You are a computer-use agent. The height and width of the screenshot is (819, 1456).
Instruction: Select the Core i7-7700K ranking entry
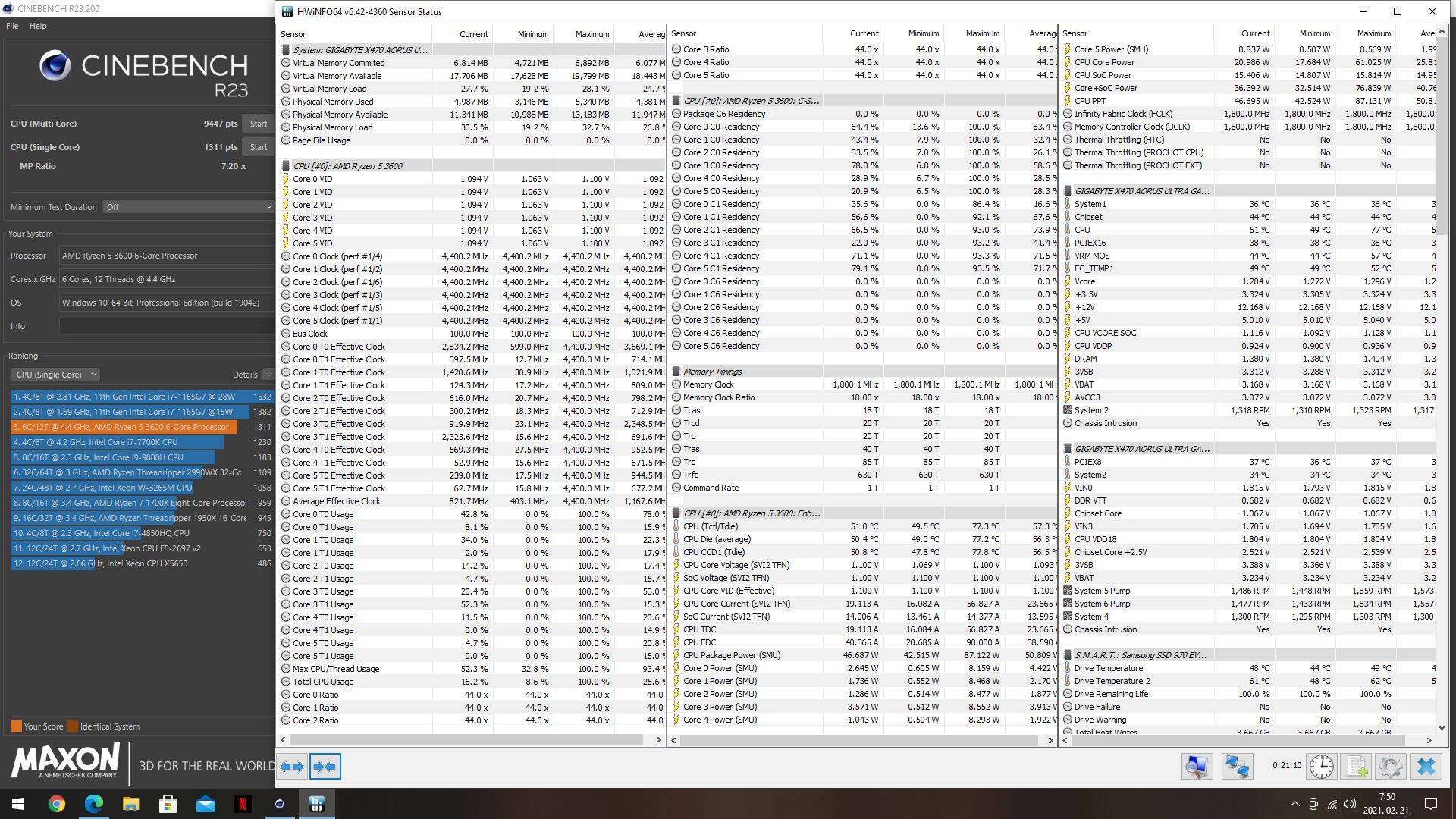click(x=118, y=442)
